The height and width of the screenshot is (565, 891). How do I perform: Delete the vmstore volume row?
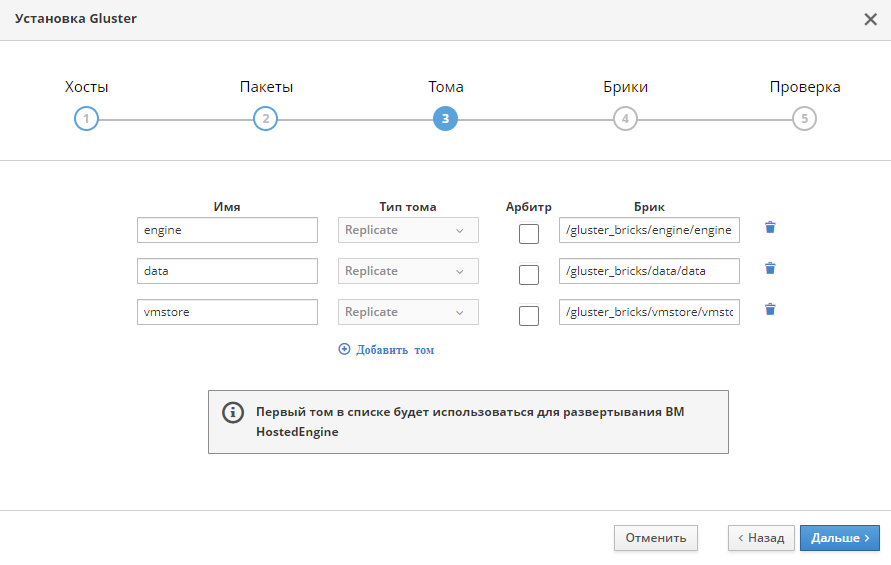tap(770, 309)
